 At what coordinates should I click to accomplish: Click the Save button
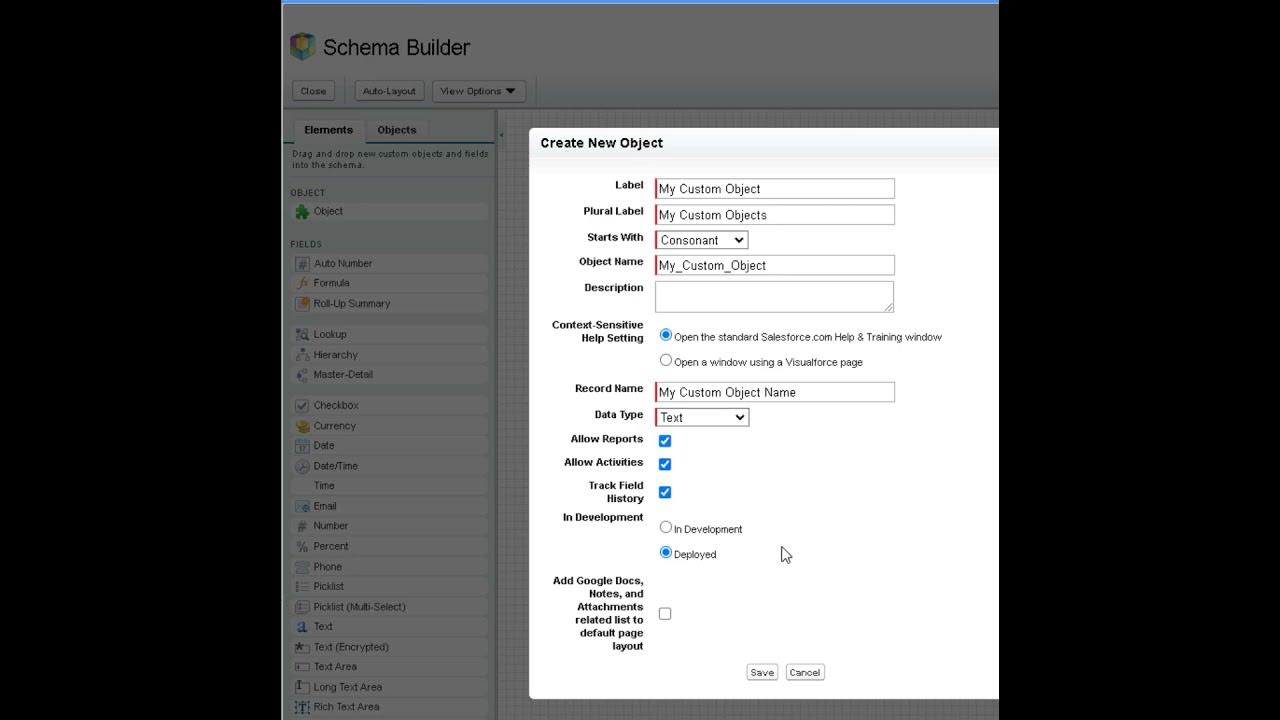click(x=762, y=672)
